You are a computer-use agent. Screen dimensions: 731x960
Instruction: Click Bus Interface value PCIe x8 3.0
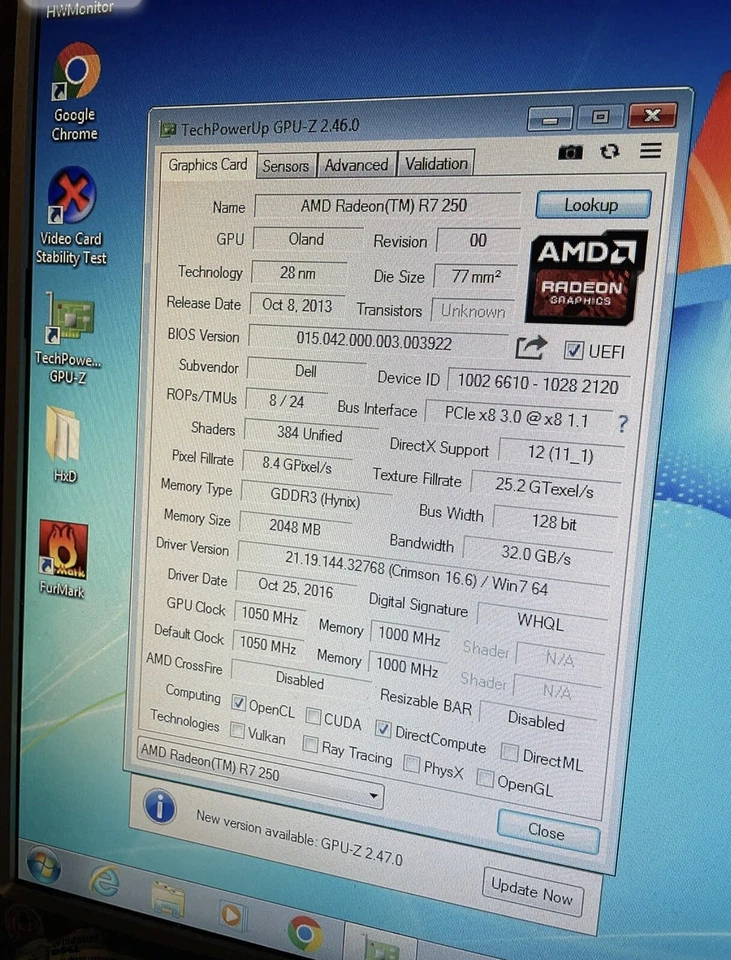(517, 418)
